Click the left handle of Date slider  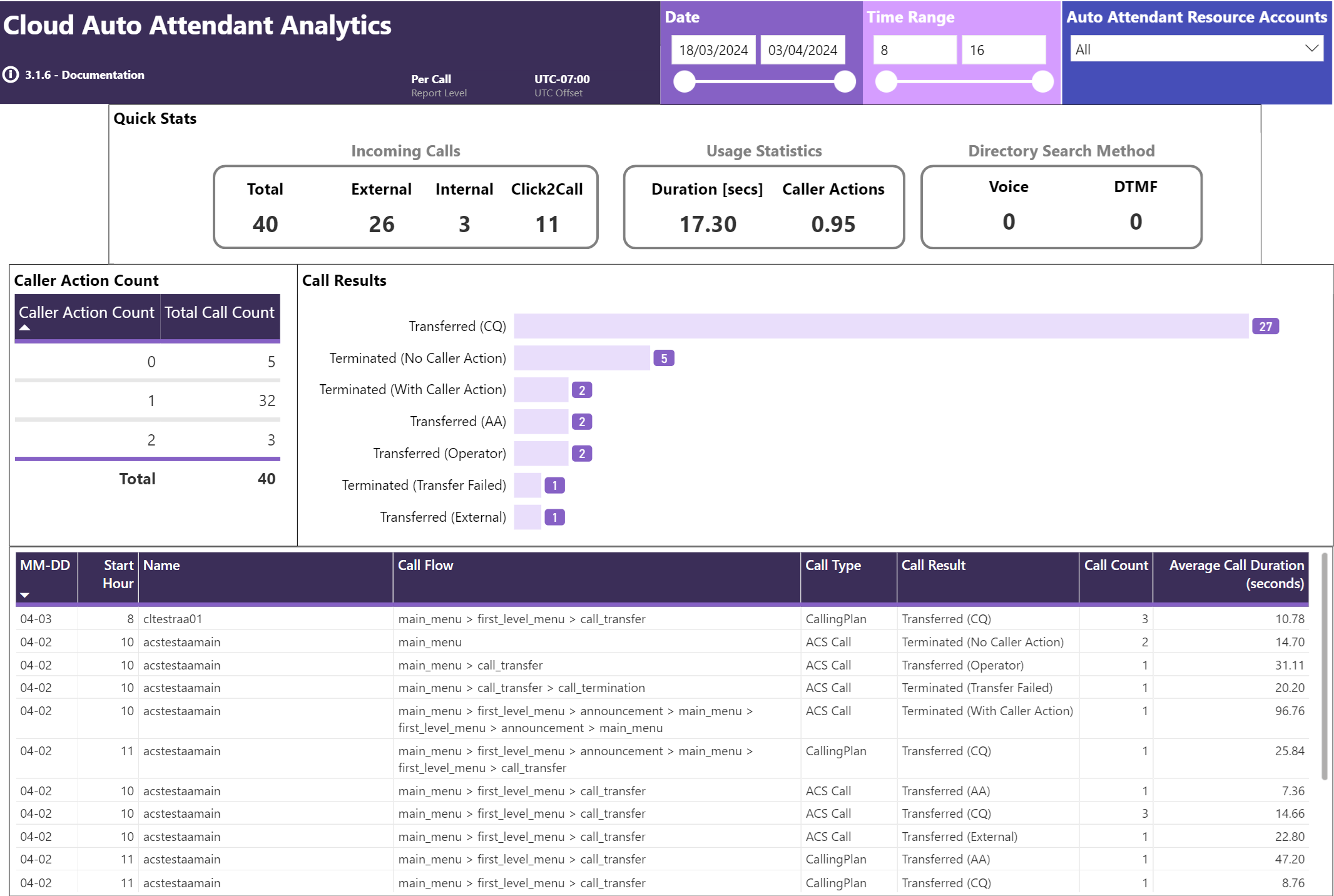tap(685, 81)
